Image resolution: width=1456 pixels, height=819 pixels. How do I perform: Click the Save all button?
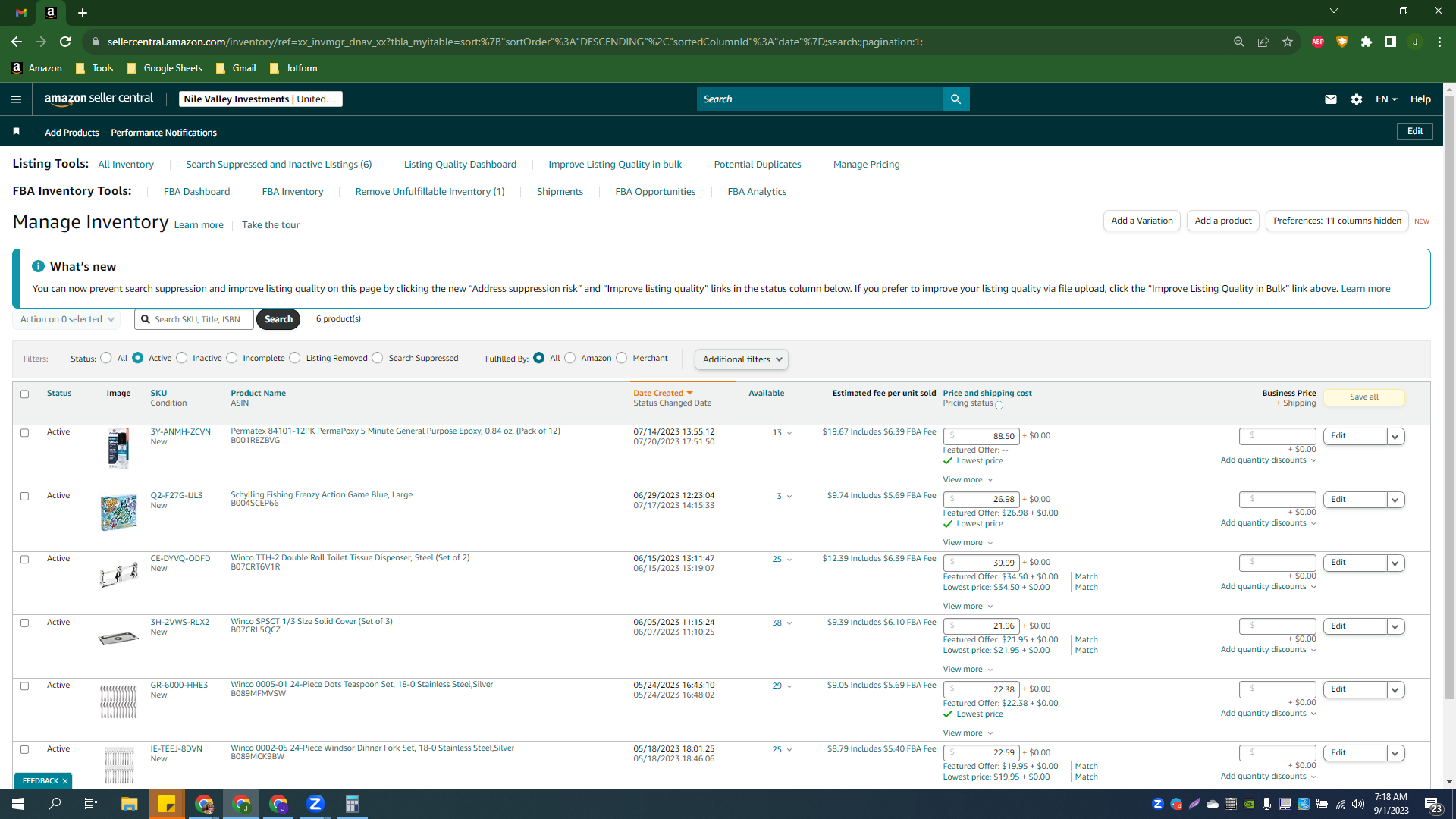(1364, 397)
